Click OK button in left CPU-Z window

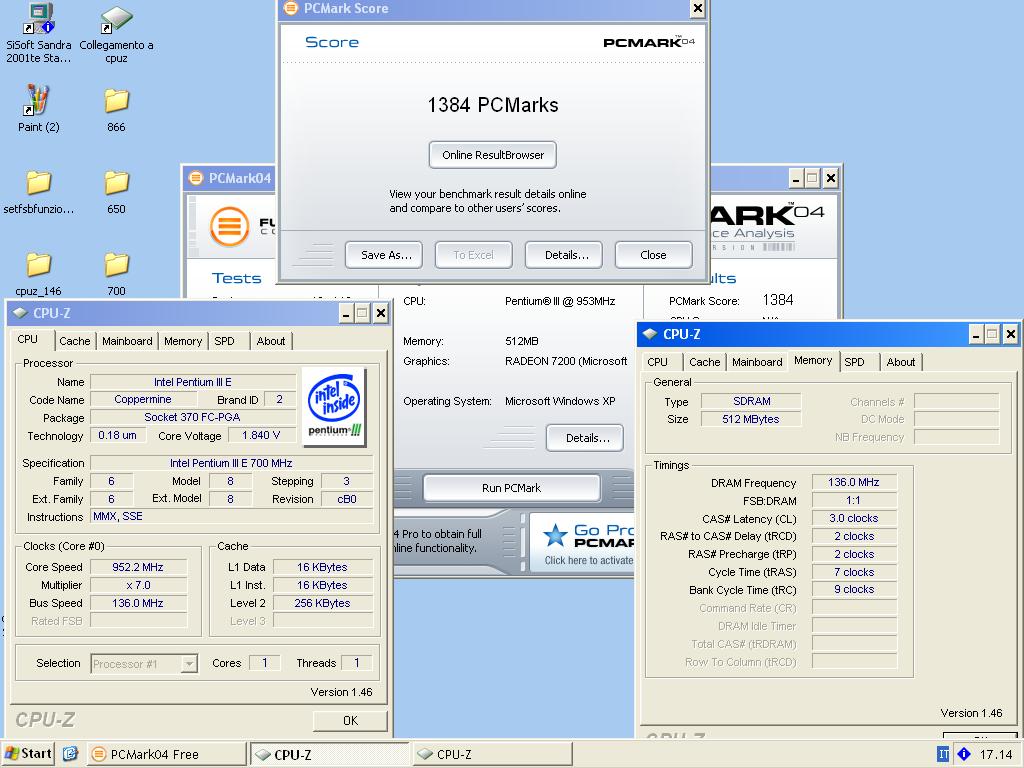(350, 720)
